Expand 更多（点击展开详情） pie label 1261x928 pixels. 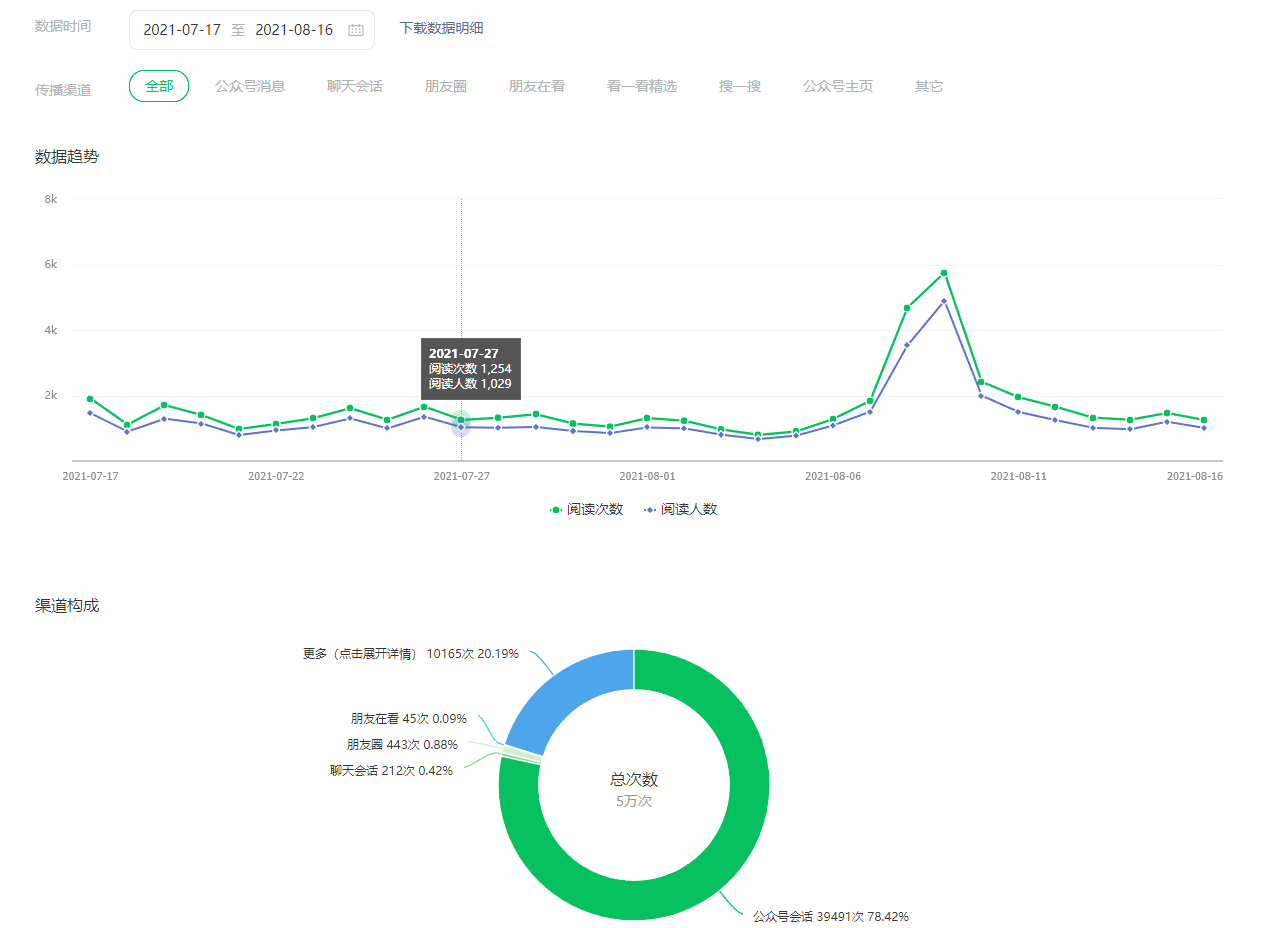click(410, 653)
